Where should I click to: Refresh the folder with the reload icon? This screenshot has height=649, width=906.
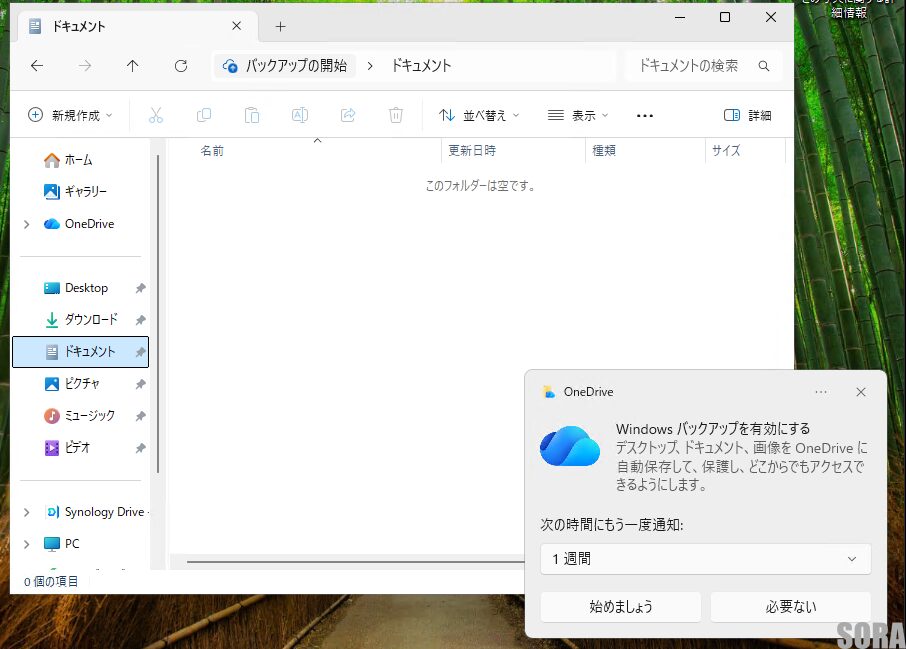[180, 65]
